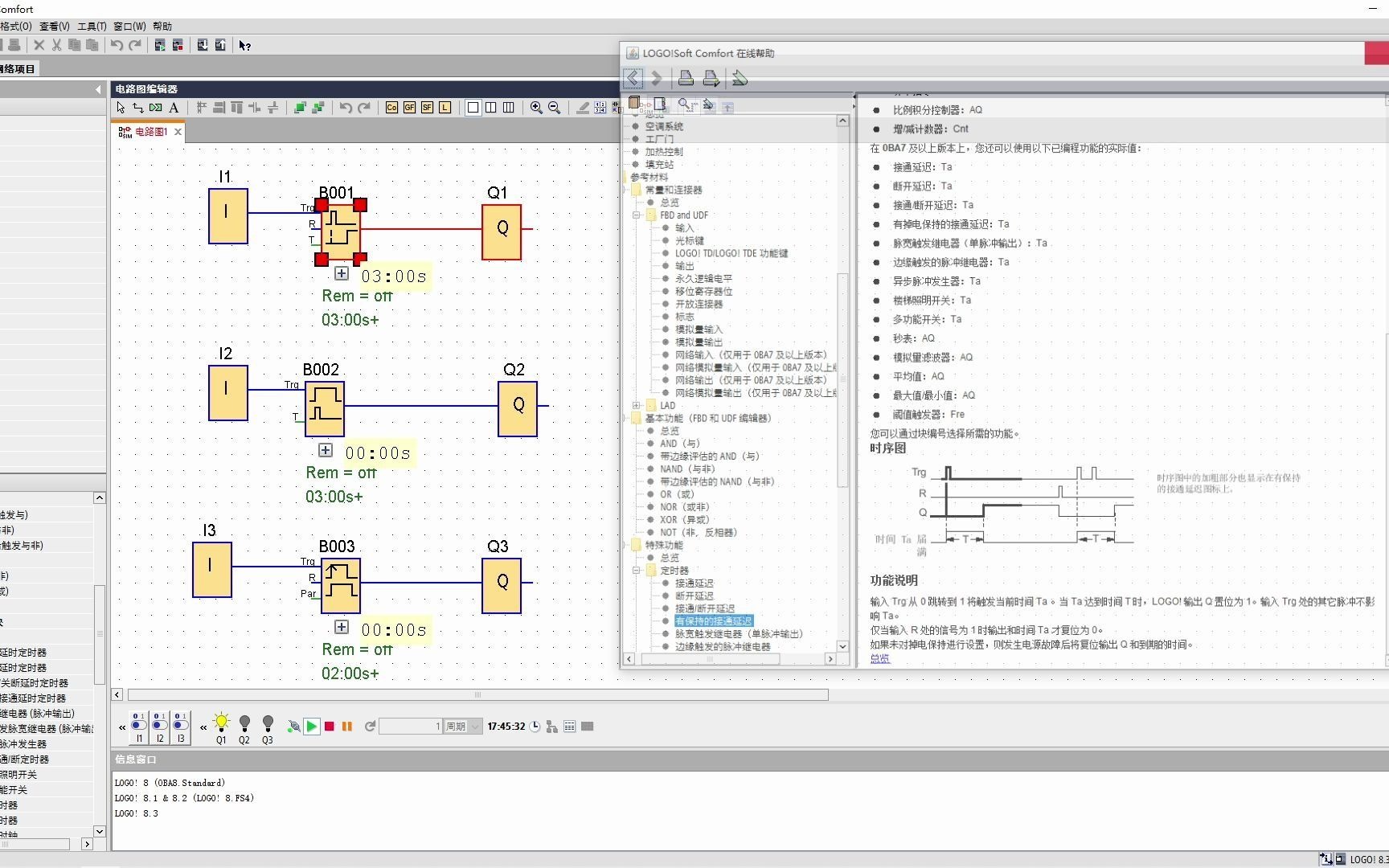Collapse the left panel with the arrow
The width and height of the screenshot is (1389, 868).
click(x=98, y=89)
